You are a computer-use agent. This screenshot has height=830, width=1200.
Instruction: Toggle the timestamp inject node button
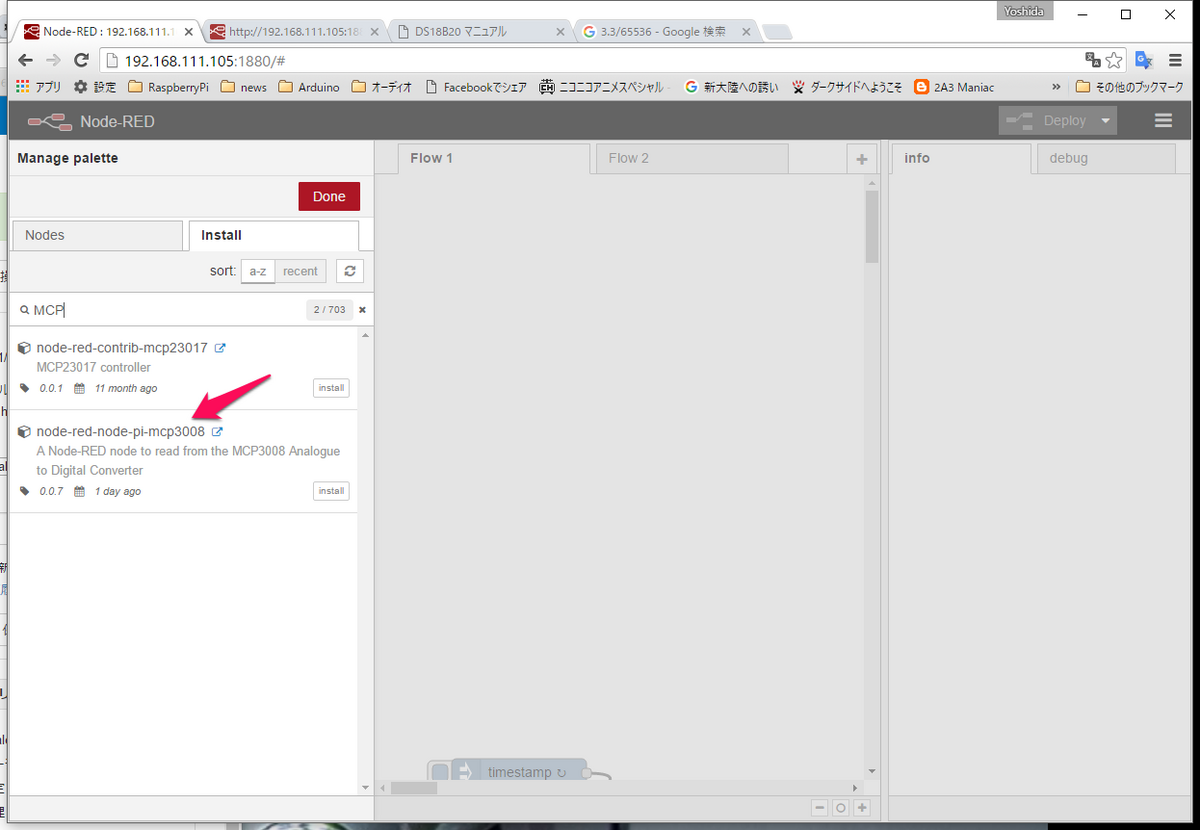click(440, 772)
